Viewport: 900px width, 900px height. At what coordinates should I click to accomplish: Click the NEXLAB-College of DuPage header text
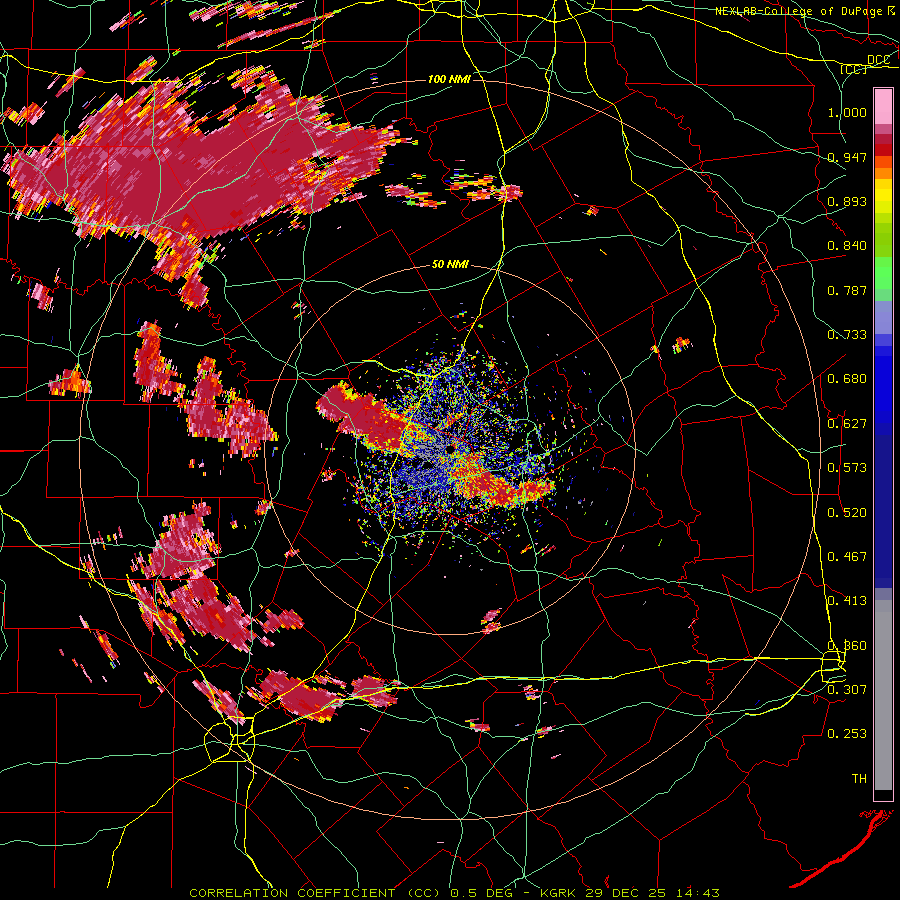pos(799,11)
